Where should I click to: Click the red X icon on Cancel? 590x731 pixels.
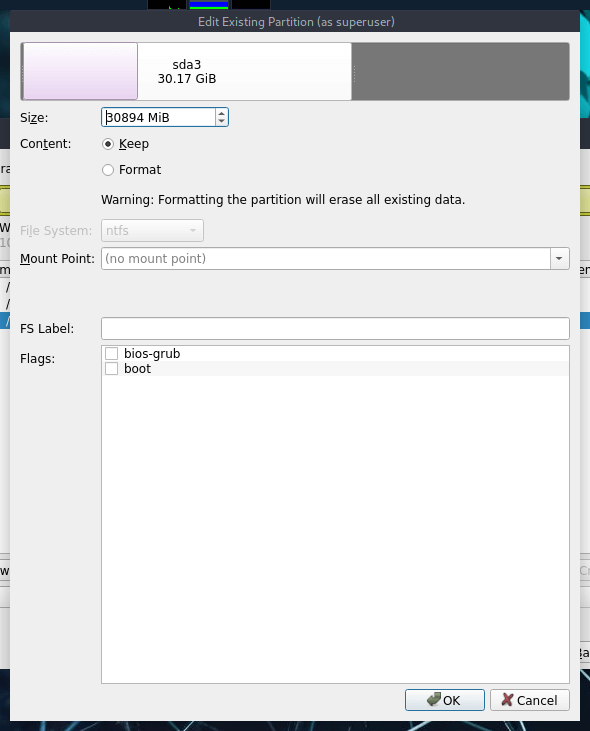click(507, 699)
